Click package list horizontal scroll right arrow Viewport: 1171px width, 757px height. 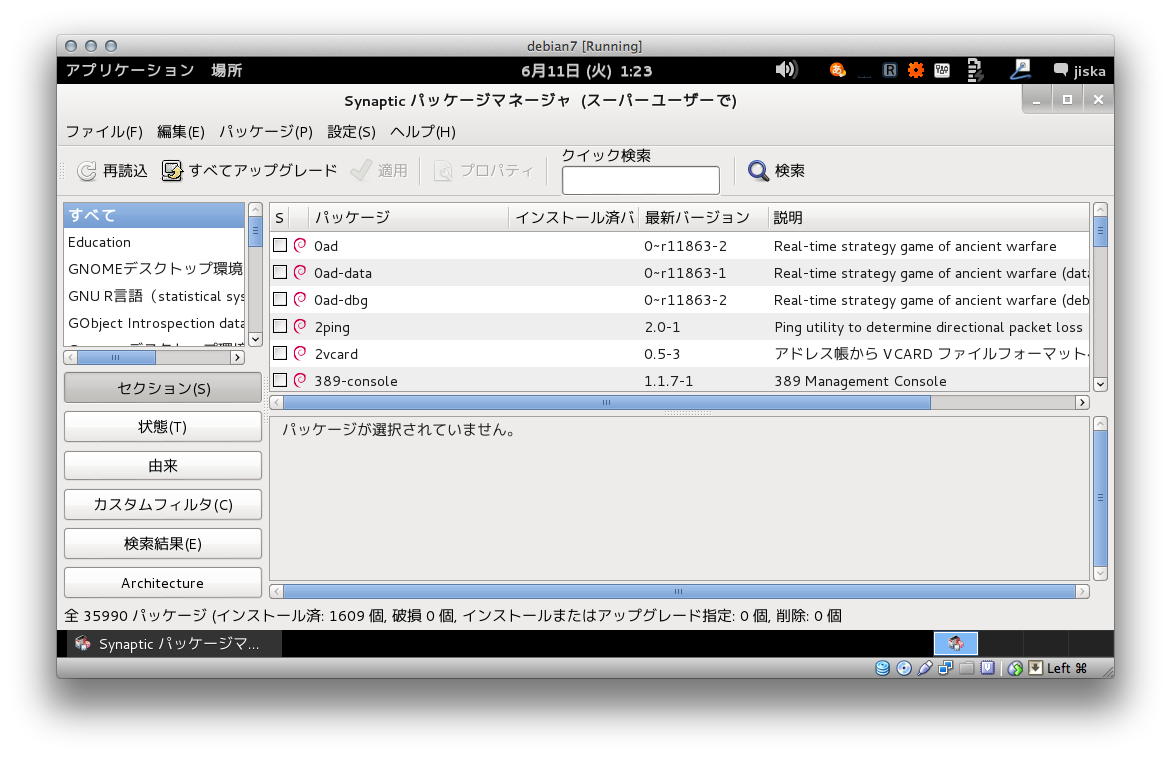tap(1082, 402)
